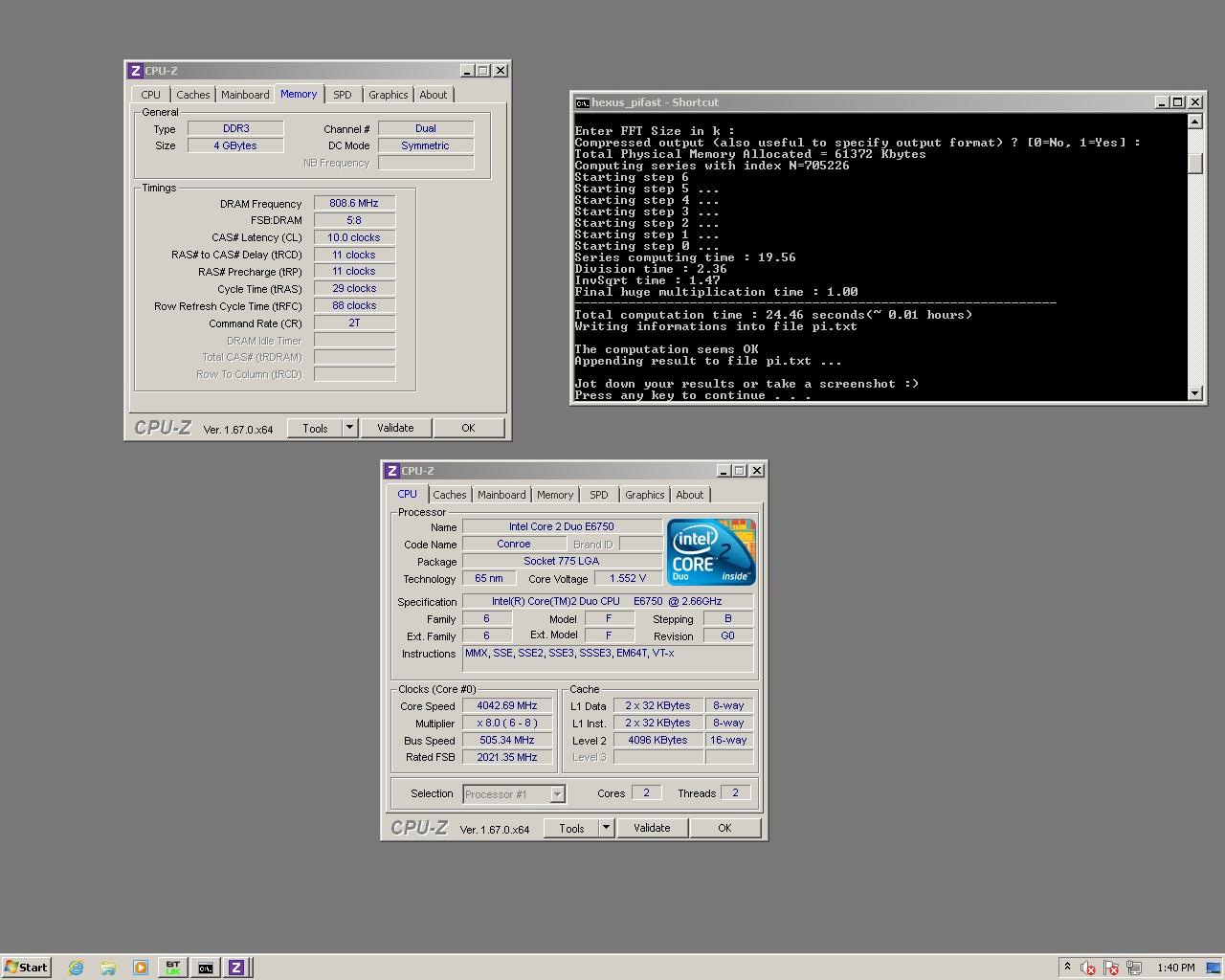Click the Show desktop button in the tray

[1214, 968]
